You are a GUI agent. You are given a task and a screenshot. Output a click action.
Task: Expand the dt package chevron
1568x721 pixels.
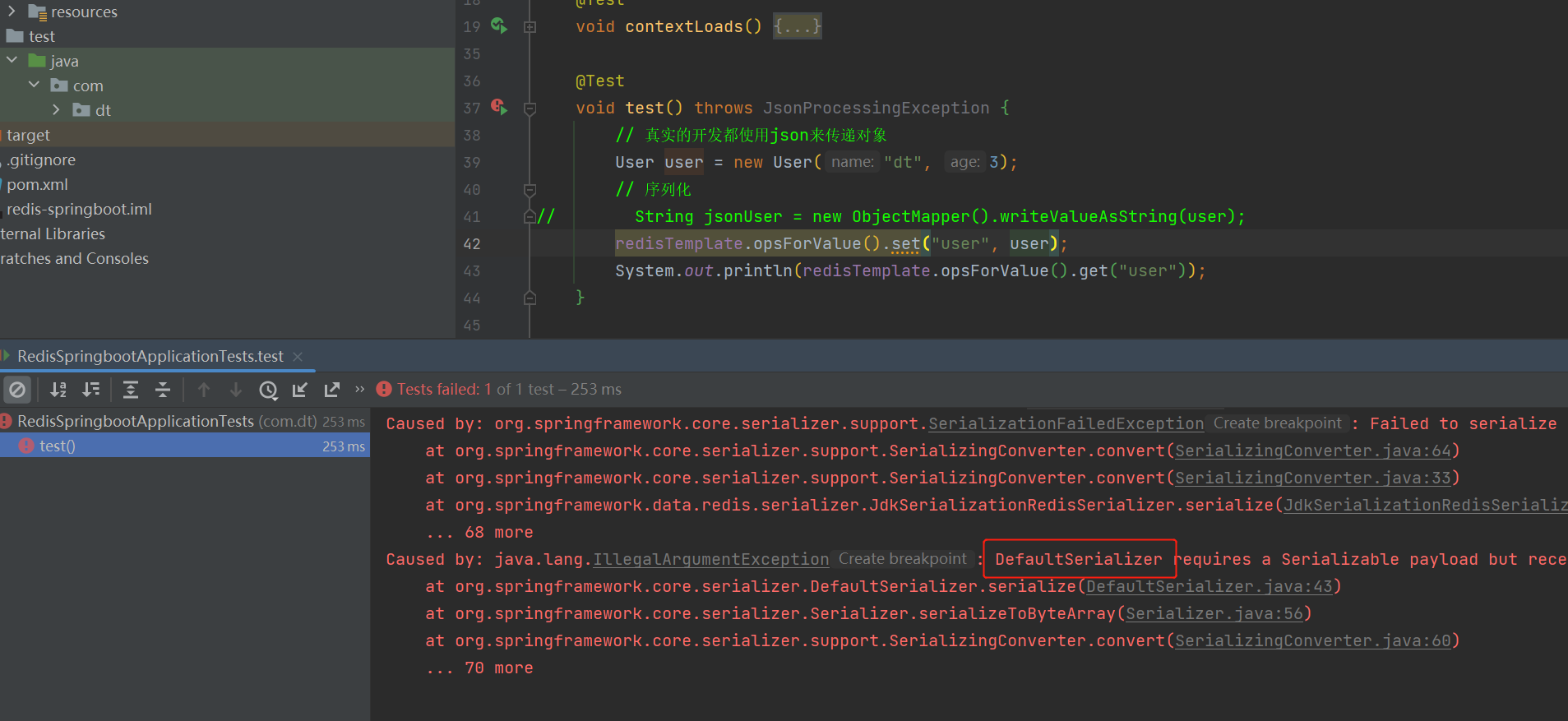(x=56, y=110)
